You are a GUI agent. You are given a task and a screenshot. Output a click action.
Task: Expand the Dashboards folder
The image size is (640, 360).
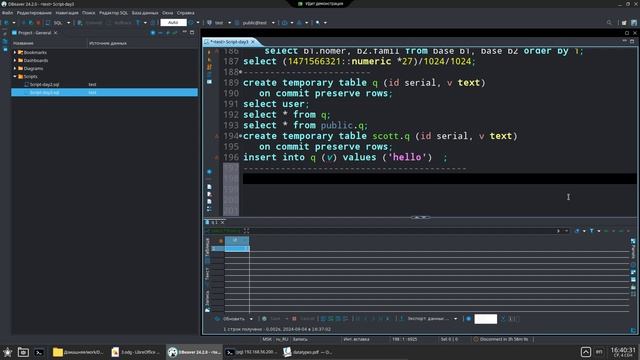pos(15,60)
